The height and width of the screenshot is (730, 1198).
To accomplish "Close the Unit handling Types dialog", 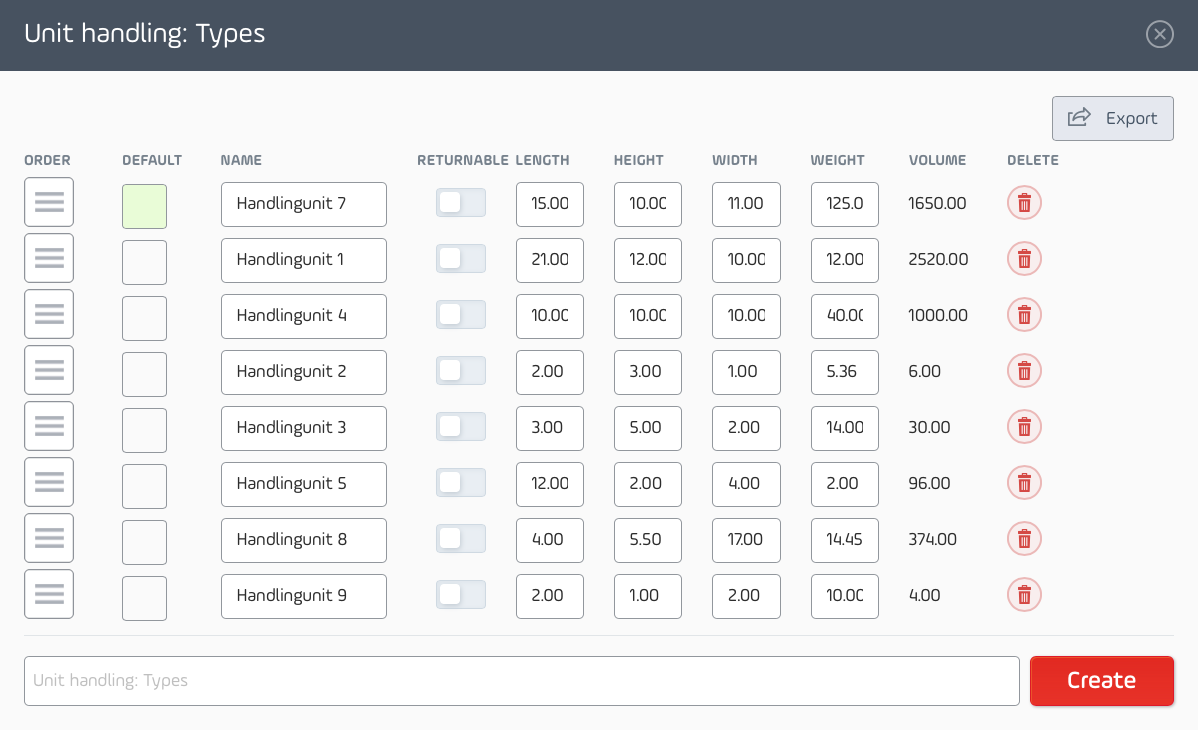I will click(1159, 34).
